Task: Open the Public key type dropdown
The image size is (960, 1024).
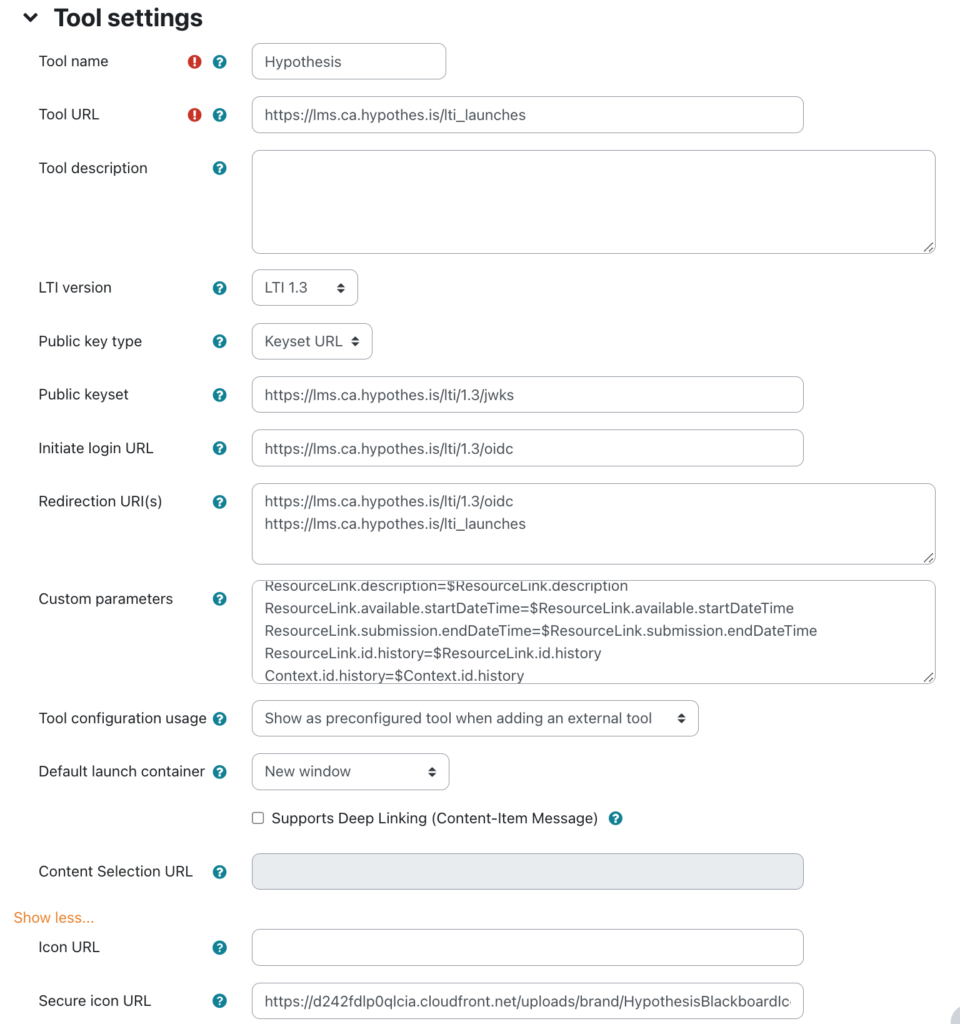Action: pyautogui.click(x=312, y=341)
